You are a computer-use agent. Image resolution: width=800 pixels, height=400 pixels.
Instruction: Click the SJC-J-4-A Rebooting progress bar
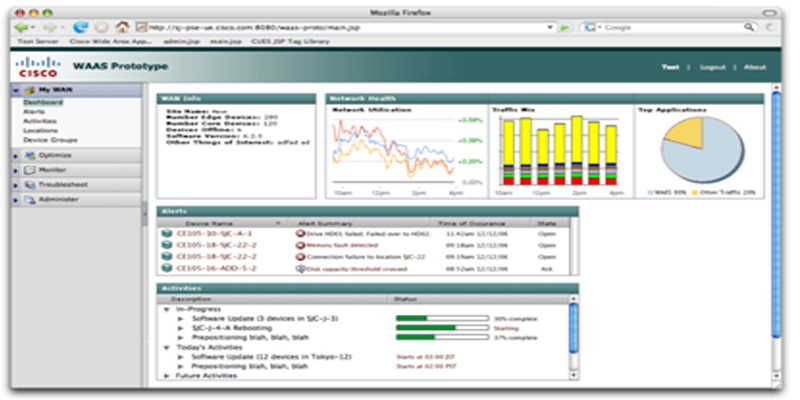pos(442,328)
